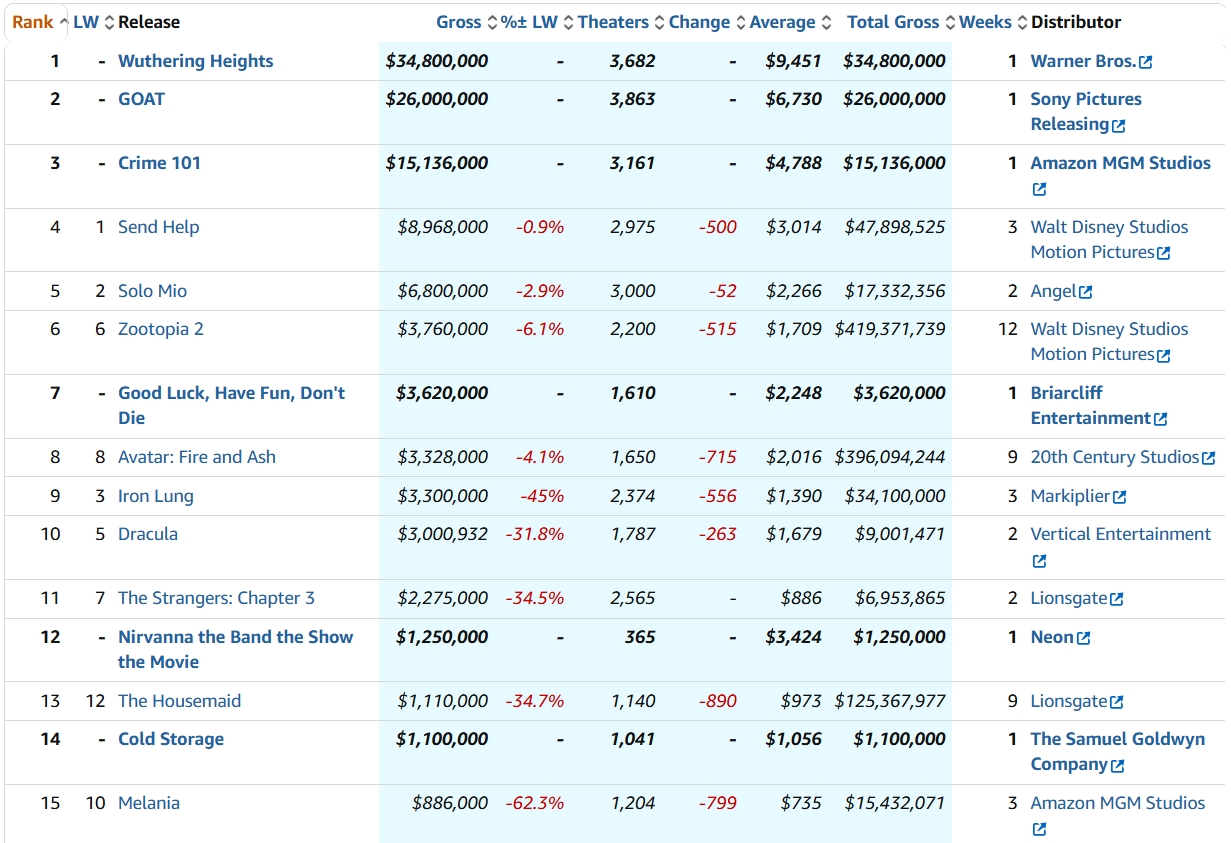The image size is (1231, 843).
Task: Click external link icon next to Angel
Action: tap(1086, 292)
